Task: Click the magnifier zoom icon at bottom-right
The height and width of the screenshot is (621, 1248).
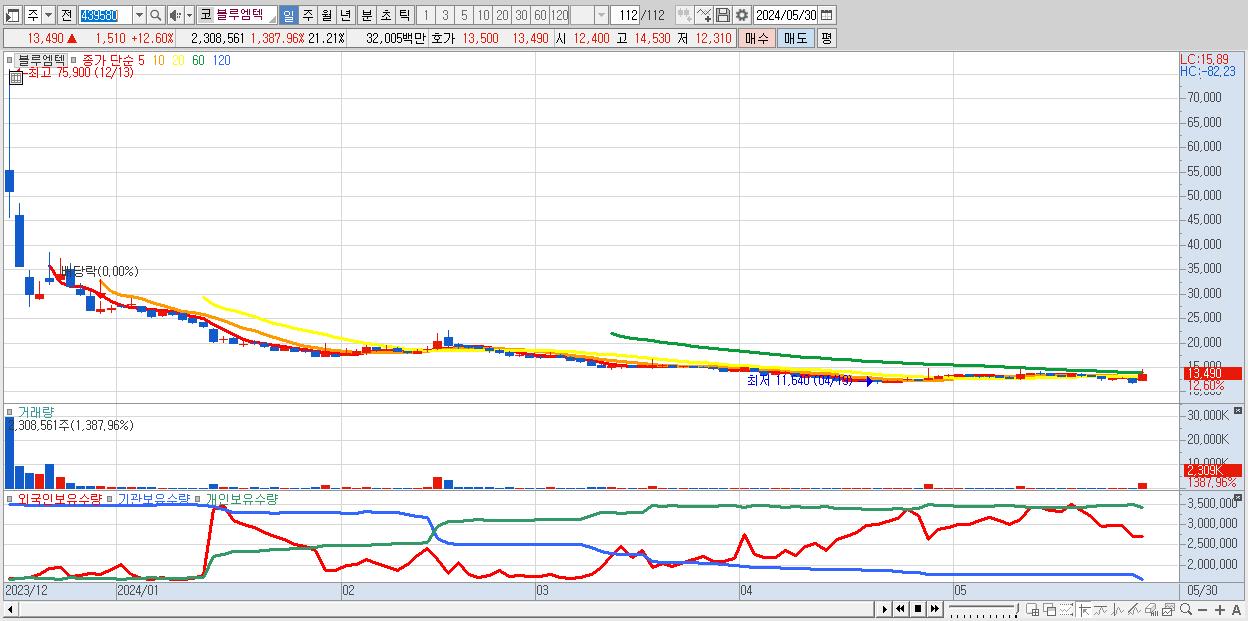Action: coord(1186,609)
